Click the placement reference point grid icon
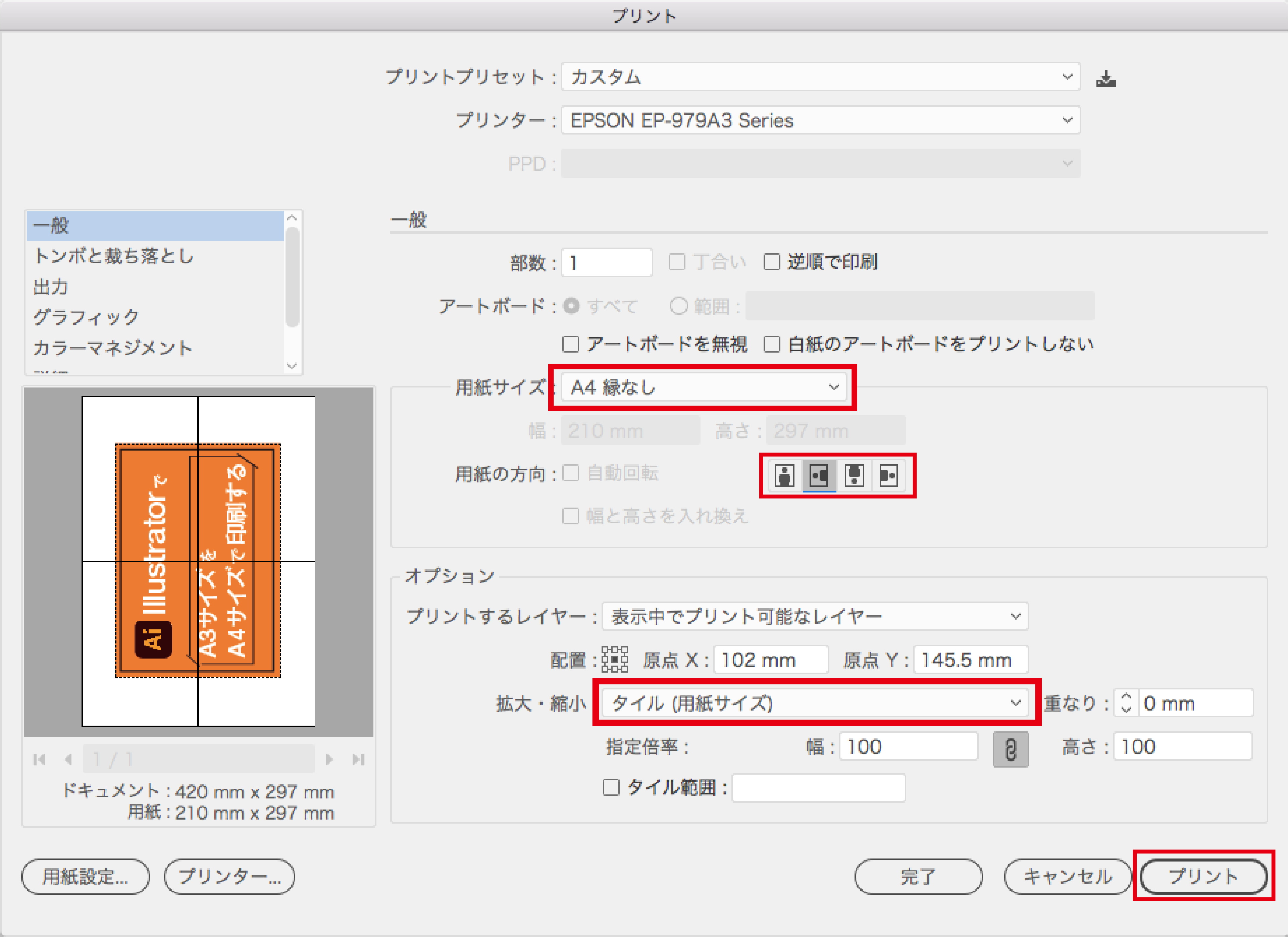The height and width of the screenshot is (937, 1288). [x=614, y=659]
